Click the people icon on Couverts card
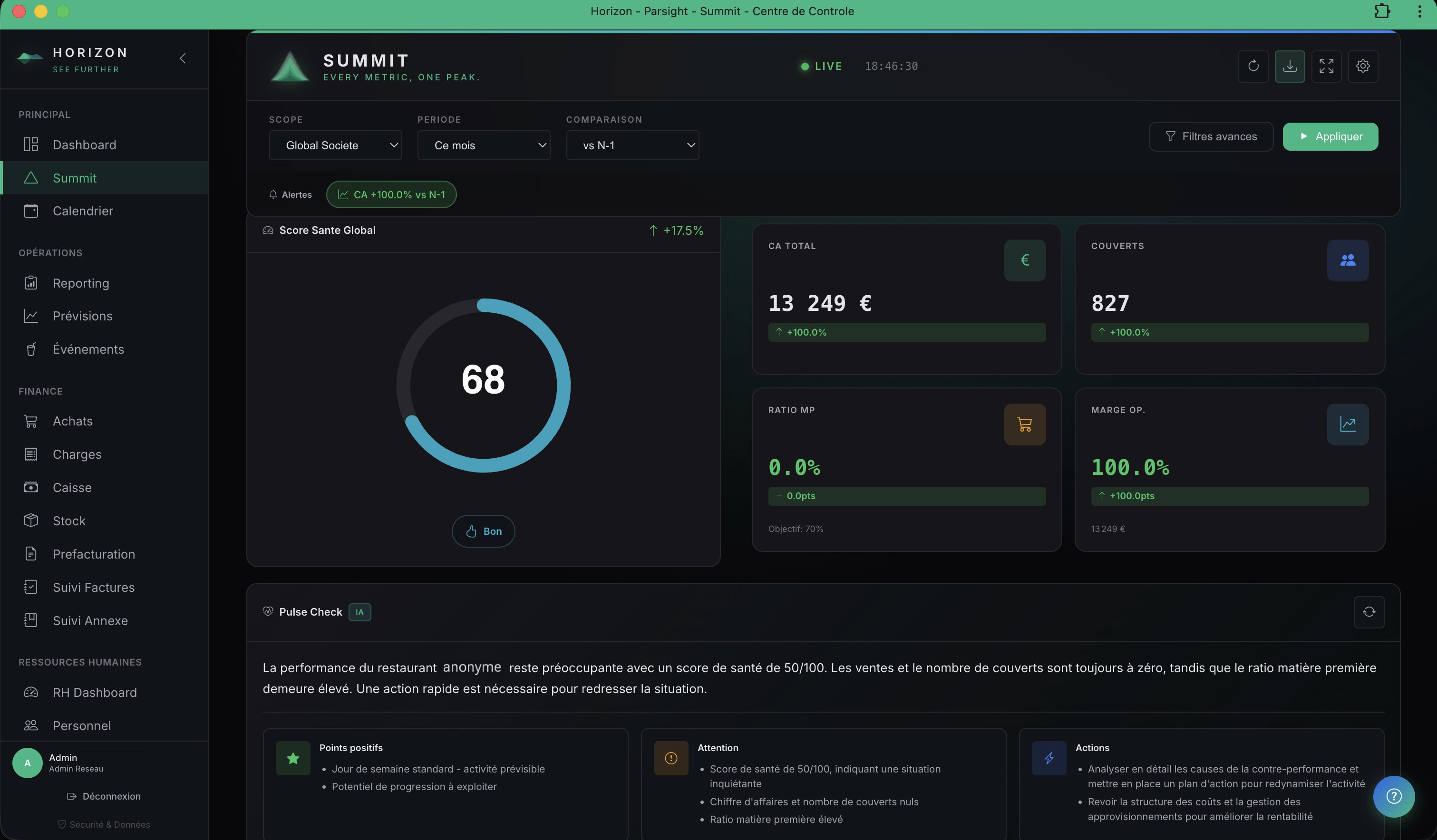1437x840 pixels. tap(1347, 260)
